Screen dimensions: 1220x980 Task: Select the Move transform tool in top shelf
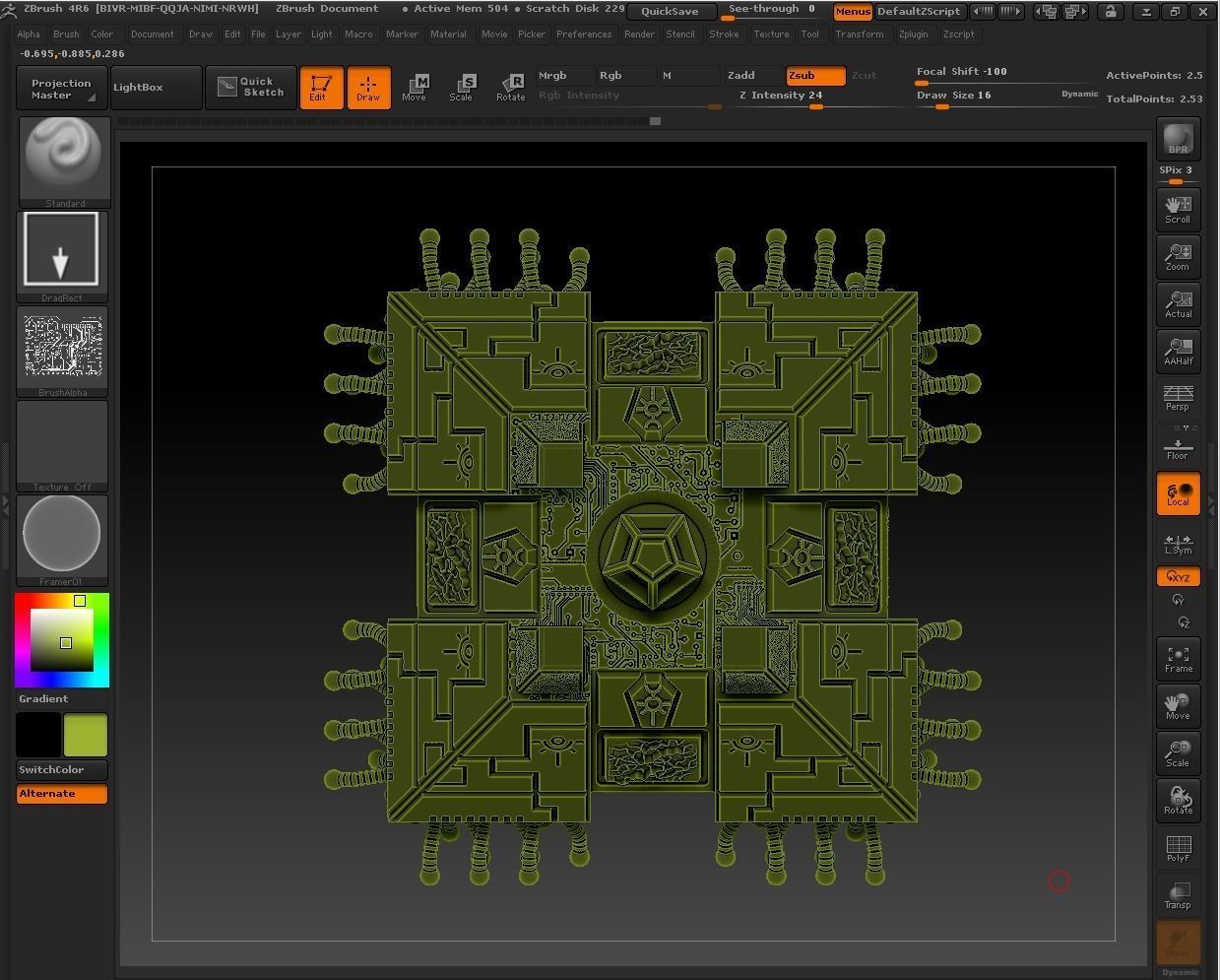pyautogui.click(x=415, y=88)
